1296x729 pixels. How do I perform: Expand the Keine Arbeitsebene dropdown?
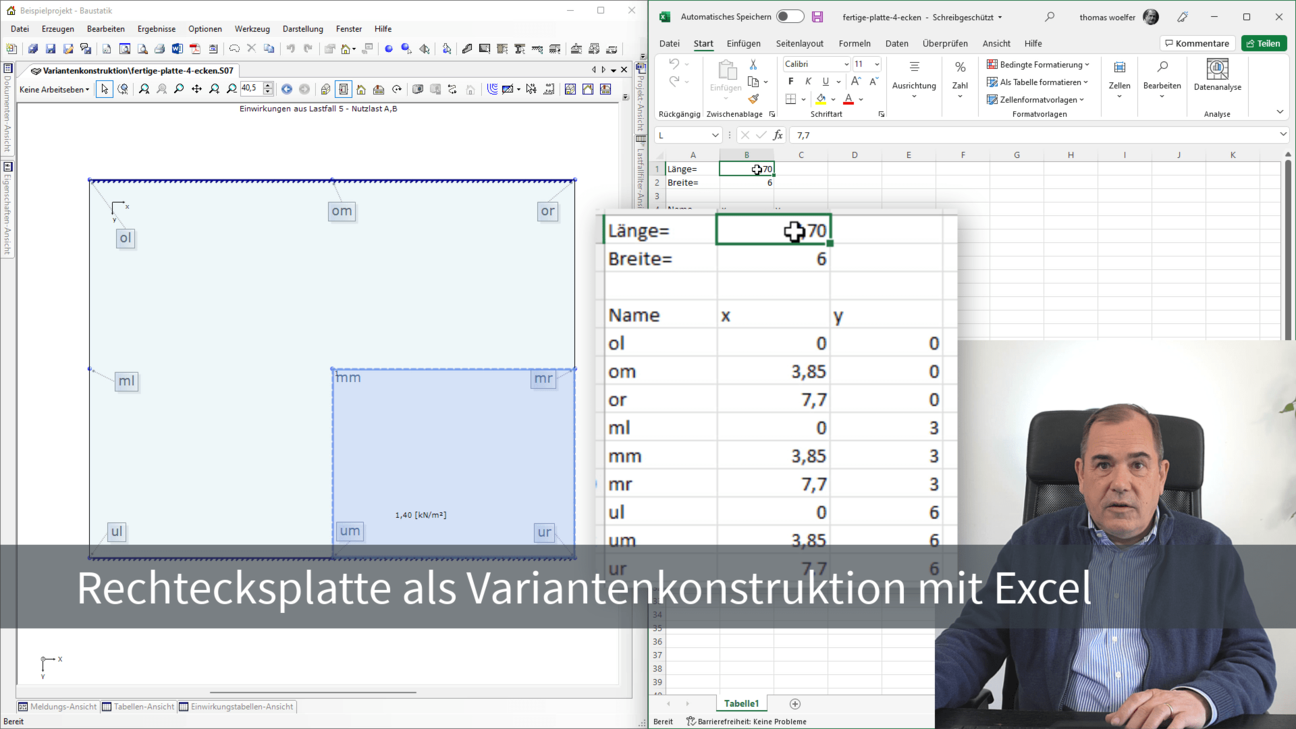55,89
